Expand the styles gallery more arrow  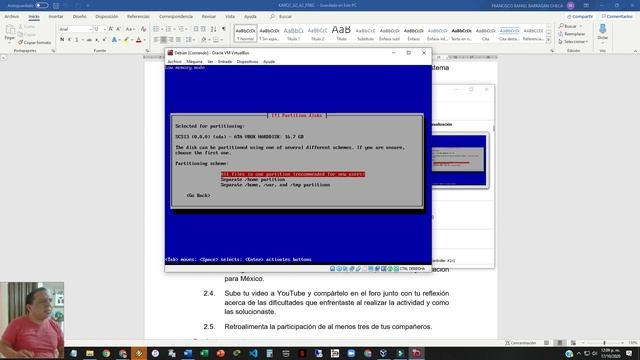549,40
